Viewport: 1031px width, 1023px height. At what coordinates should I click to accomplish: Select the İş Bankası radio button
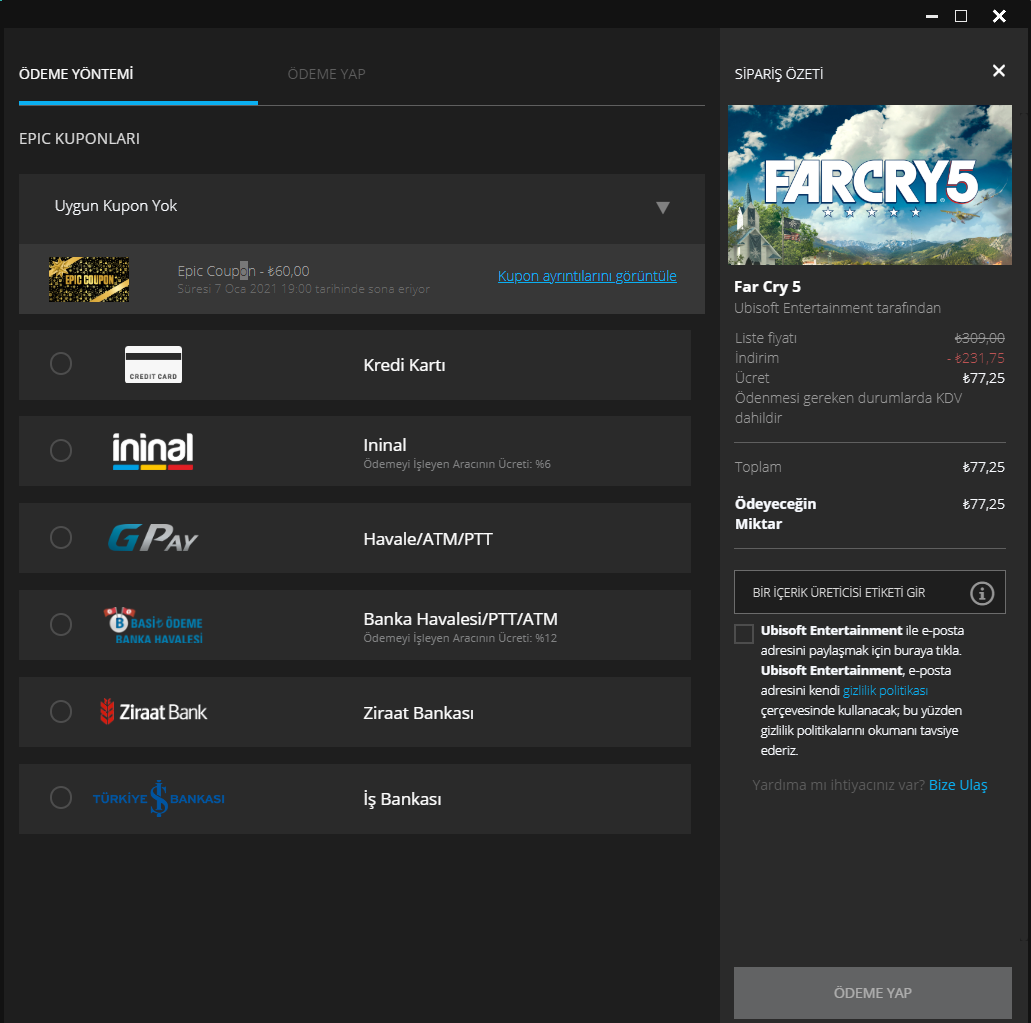61,797
